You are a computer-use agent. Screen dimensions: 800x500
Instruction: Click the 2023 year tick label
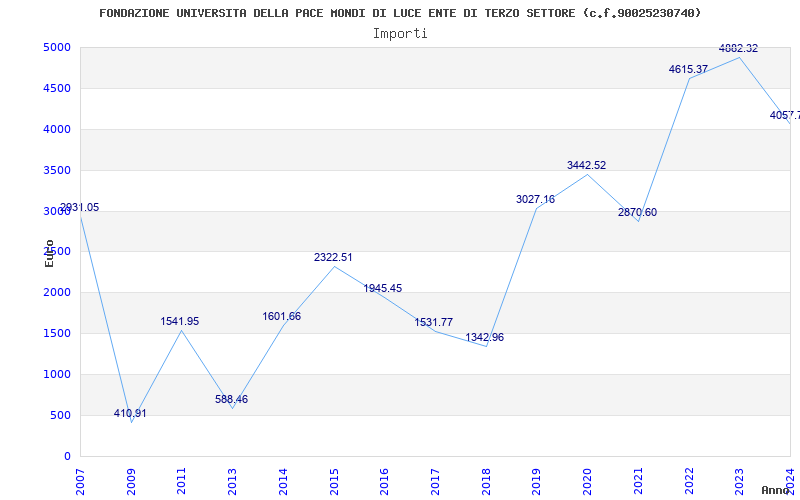739,482
